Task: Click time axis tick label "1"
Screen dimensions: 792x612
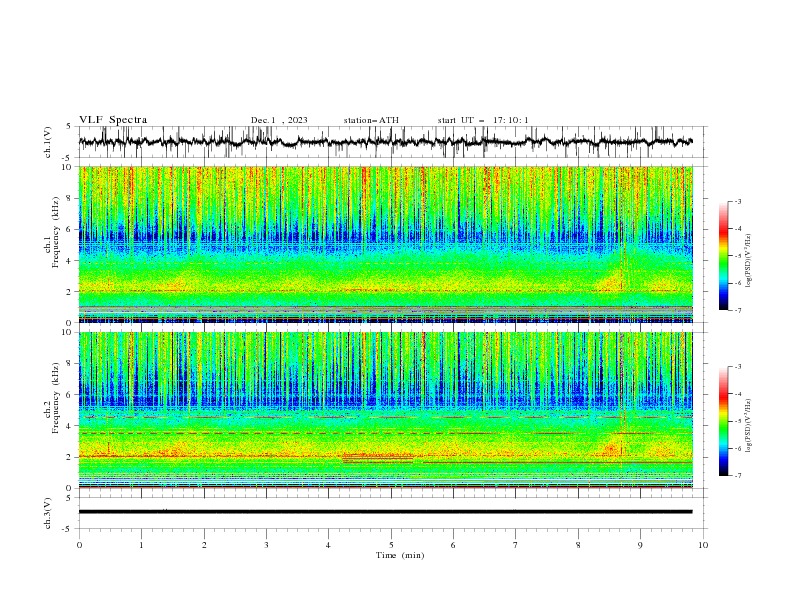Action: [x=141, y=545]
